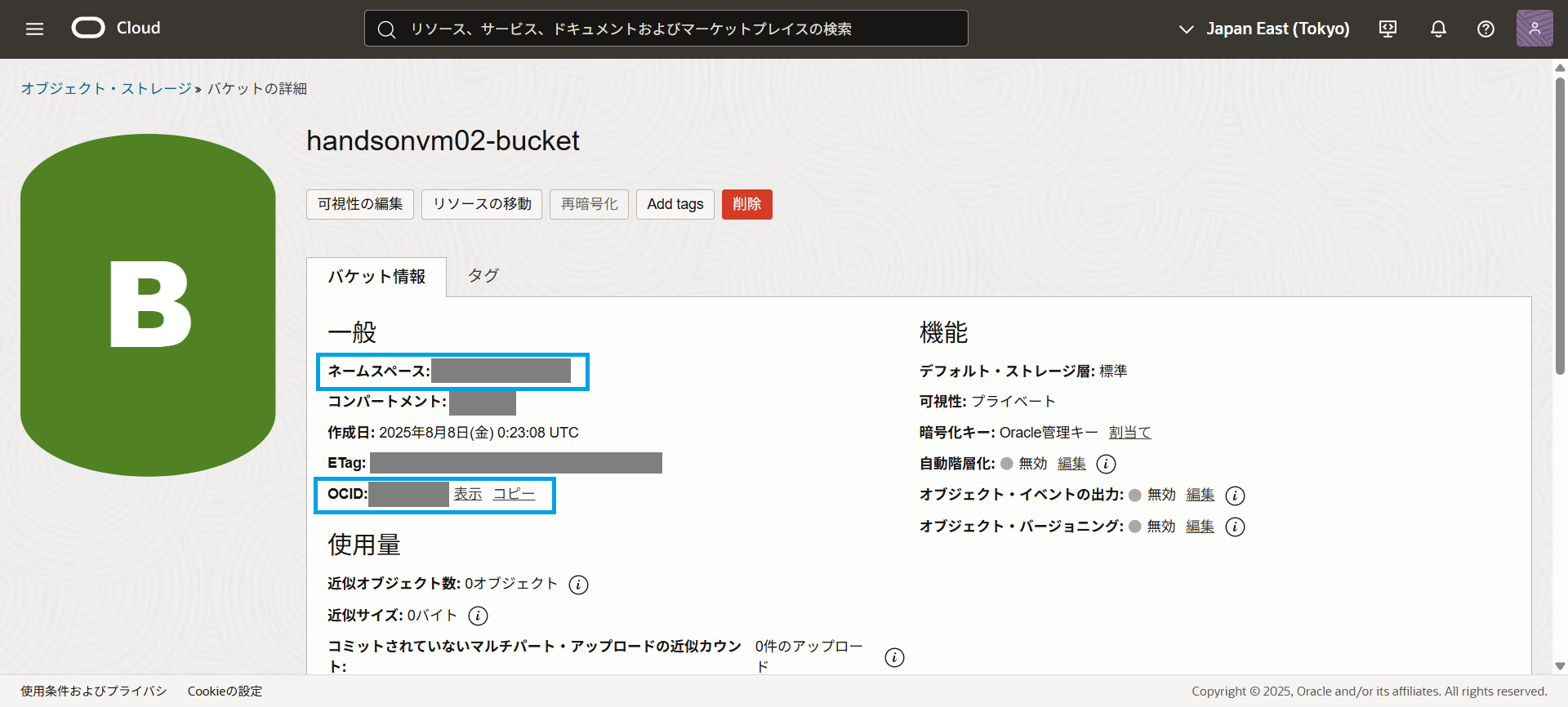The height and width of the screenshot is (707, 1568).
Task: Click the 機能 section heading
Action: [x=943, y=332]
